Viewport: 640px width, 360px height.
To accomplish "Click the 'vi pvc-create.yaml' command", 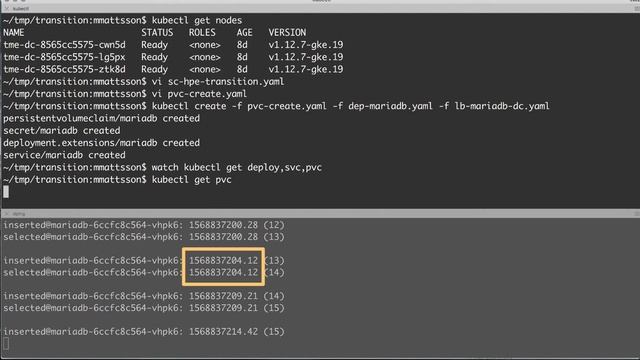I will coord(199,94).
